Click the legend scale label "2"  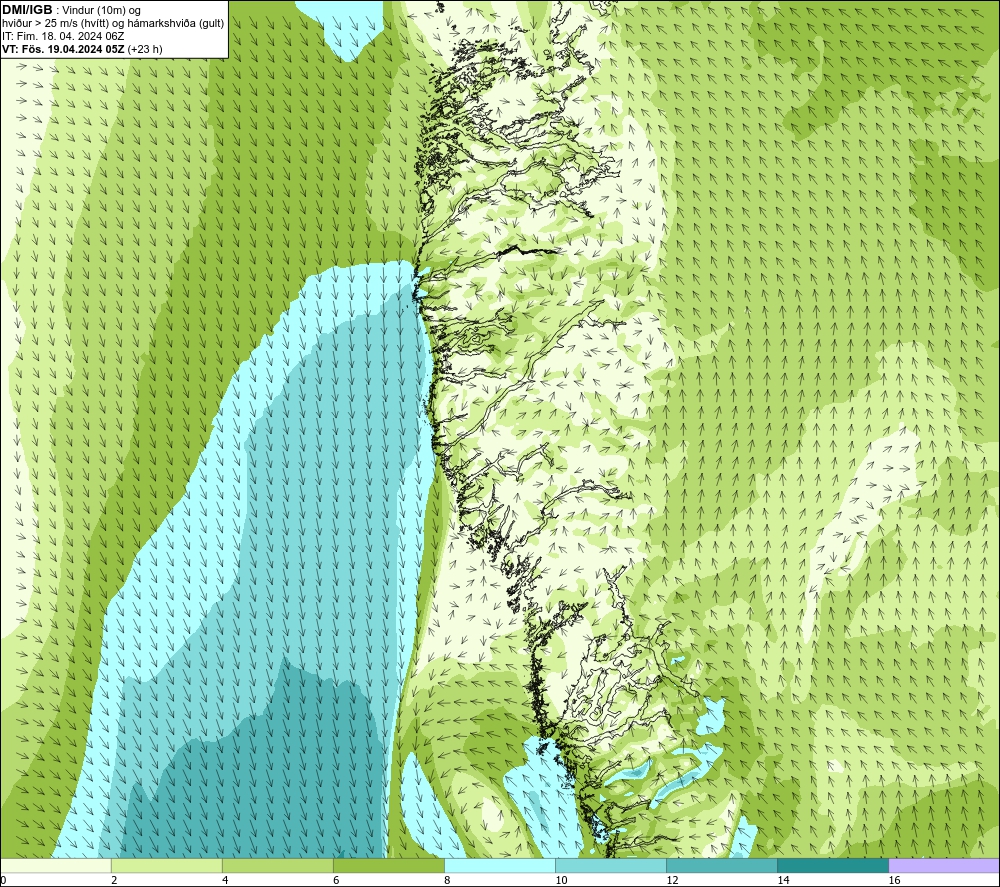pyautogui.click(x=114, y=881)
